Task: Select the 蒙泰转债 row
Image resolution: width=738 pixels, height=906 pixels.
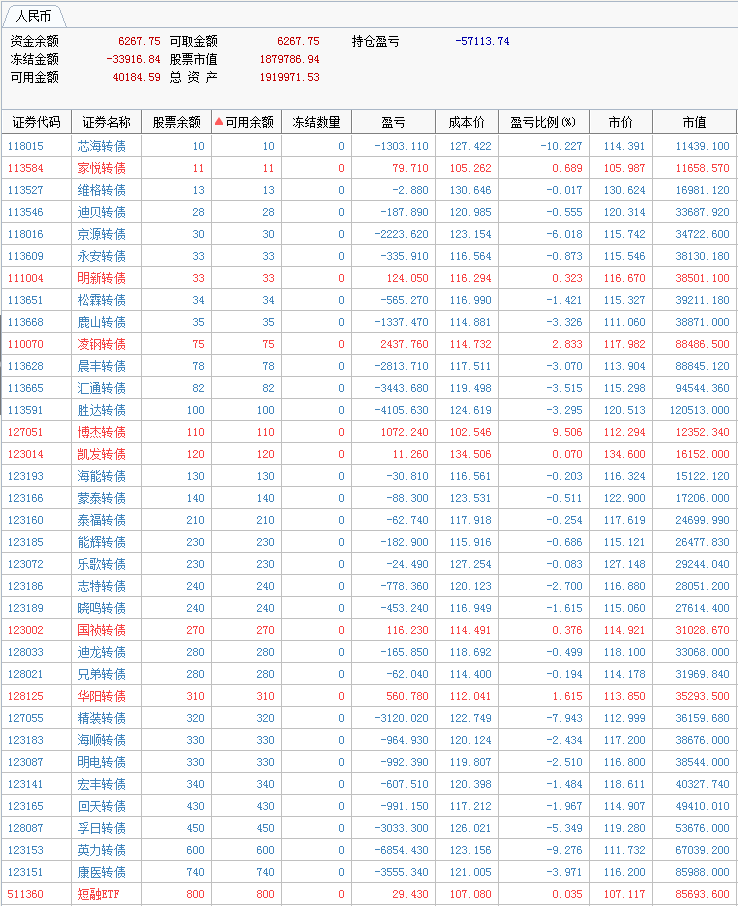Action: [x=369, y=498]
